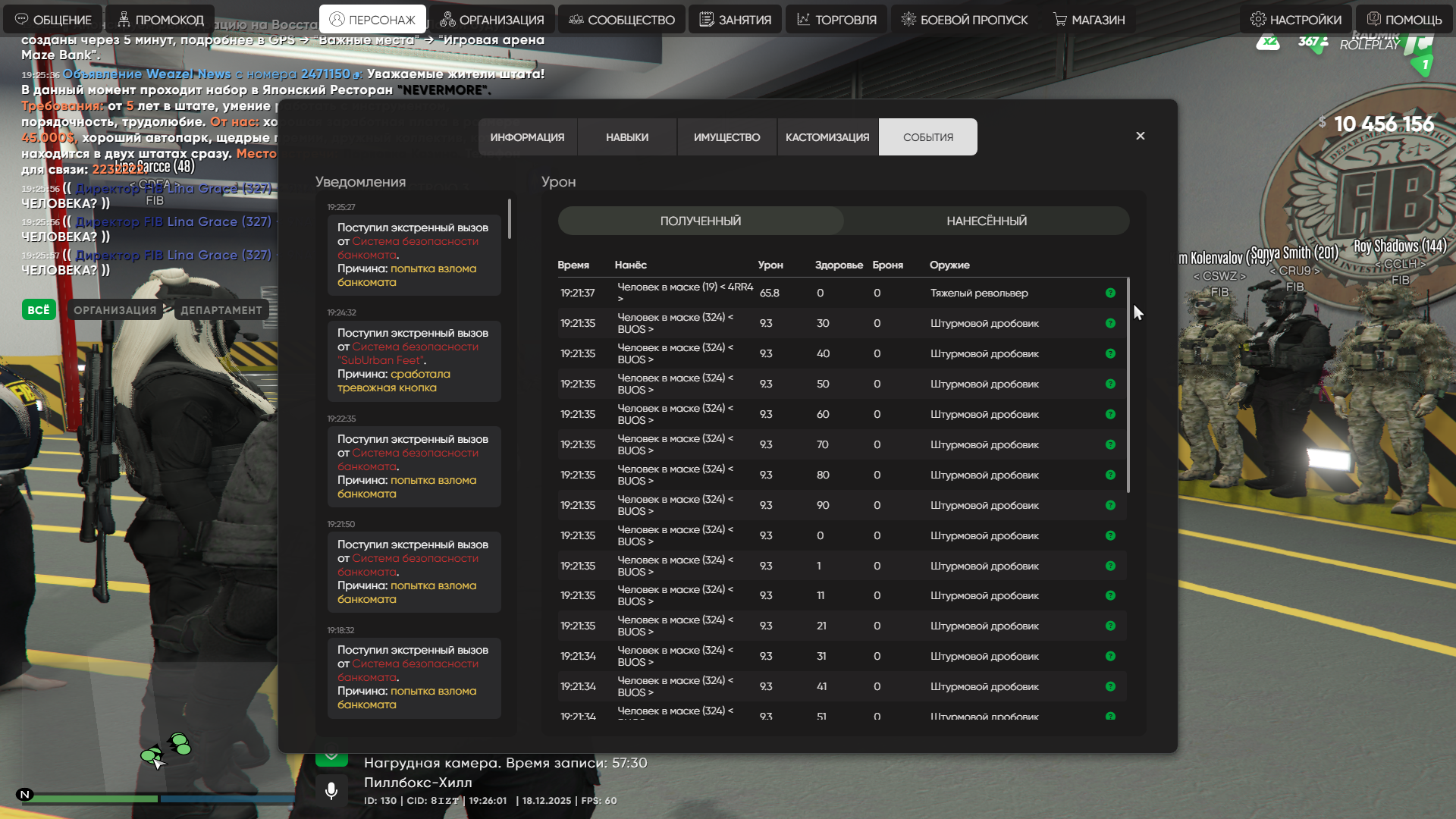
Task: Click the damage table scrollbar
Action: 1128,385
